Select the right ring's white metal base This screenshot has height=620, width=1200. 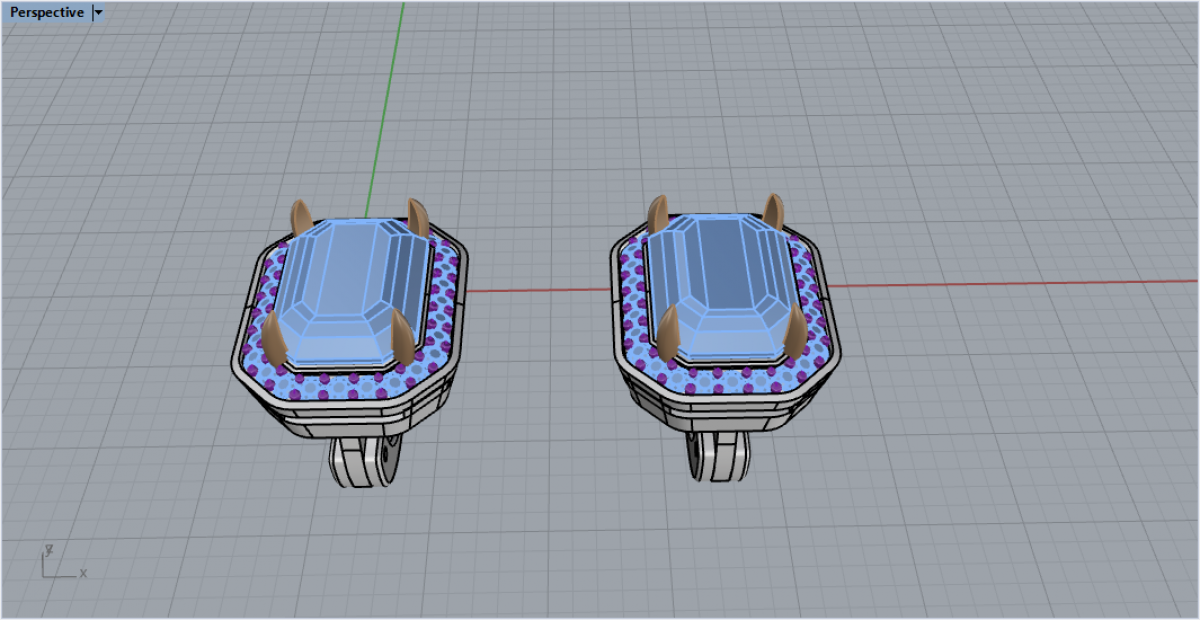[x=720, y=410]
